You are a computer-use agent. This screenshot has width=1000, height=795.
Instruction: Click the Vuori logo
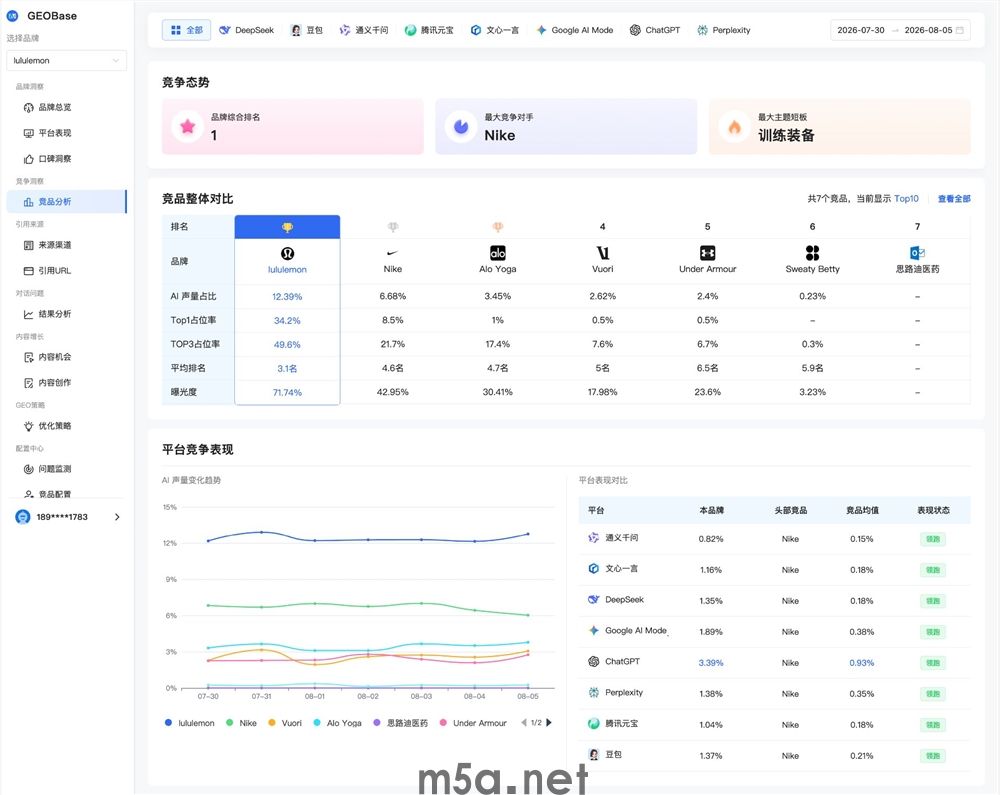[603, 253]
